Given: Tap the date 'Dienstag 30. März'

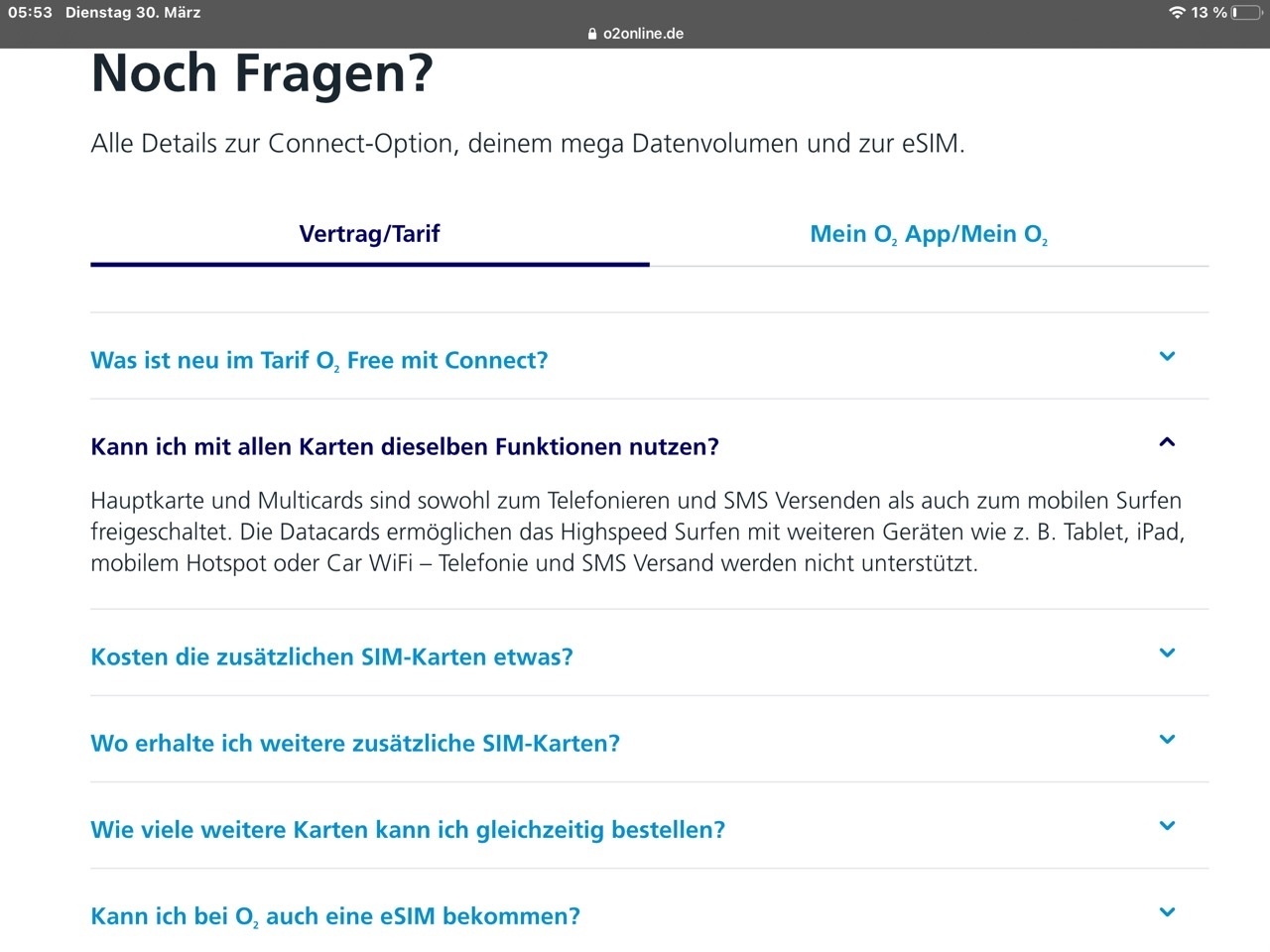Looking at the screenshot, I should [x=133, y=12].
